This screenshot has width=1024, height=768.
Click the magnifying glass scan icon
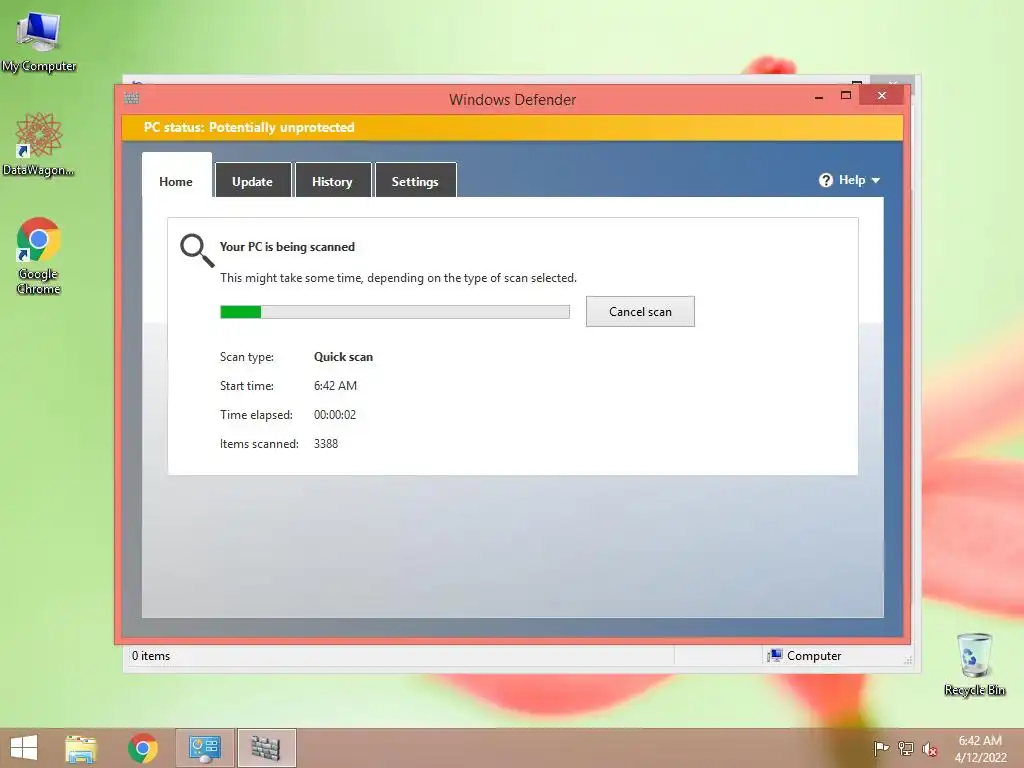pyautogui.click(x=197, y=251)
